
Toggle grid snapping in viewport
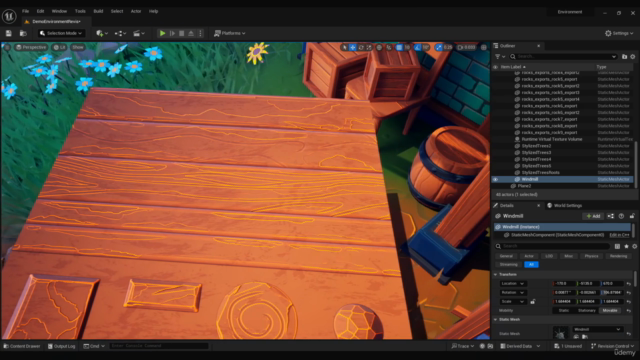click(399, 47)
